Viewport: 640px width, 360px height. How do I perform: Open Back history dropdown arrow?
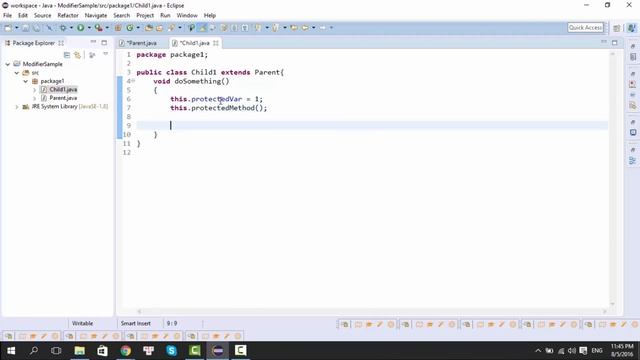[x=314, y=28]
